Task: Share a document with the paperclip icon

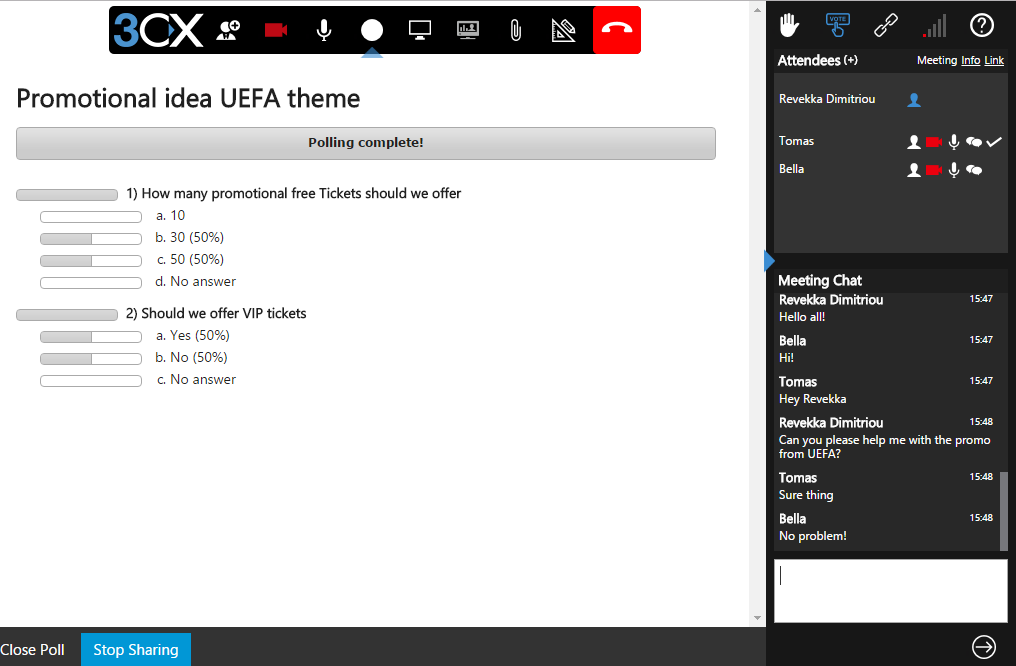Action: point(516,30)
